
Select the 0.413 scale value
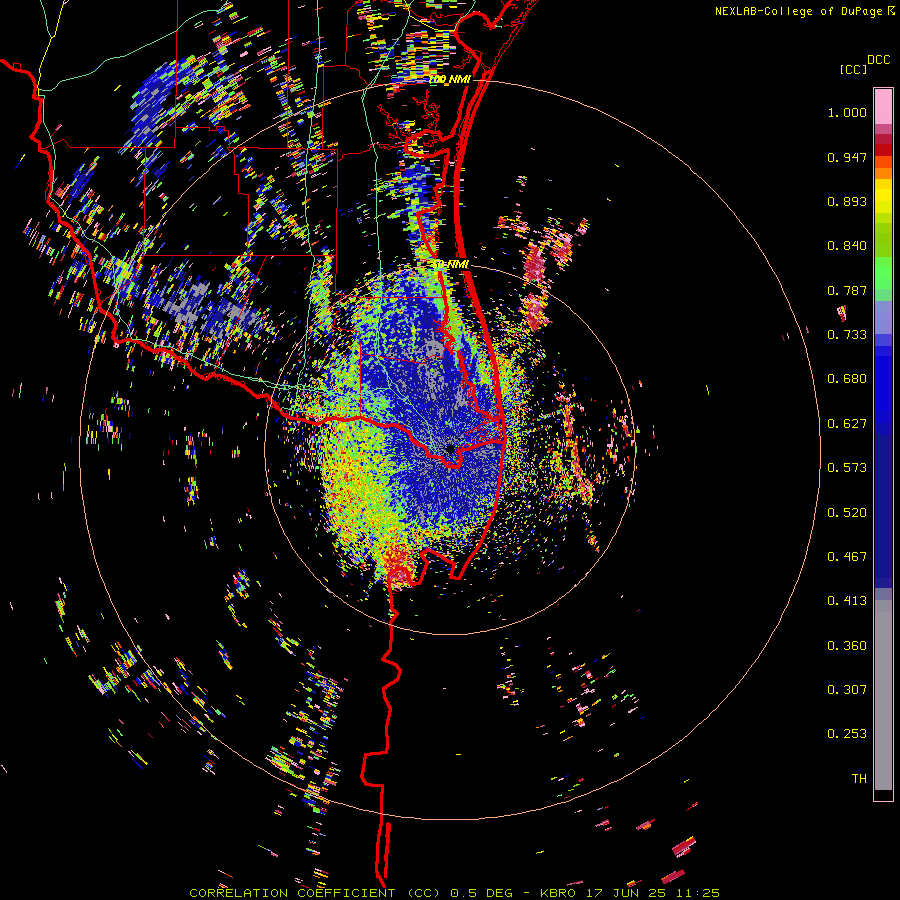pyautogui.click(x=847, y=601)
